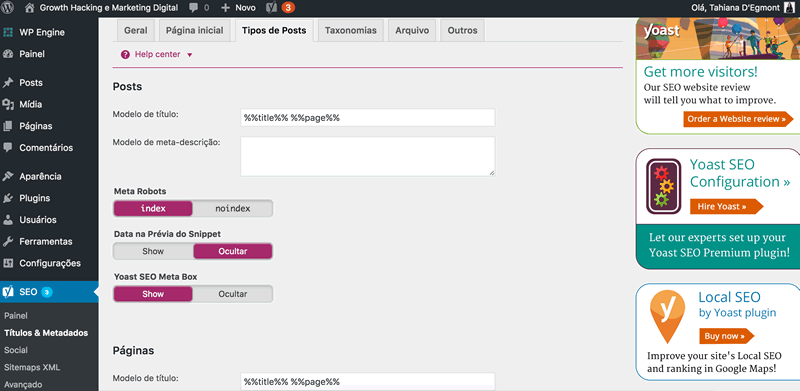This screenshot has height=391, width=800.
Task: Click the Modelo de meta-descrição textarea
Action: pyautogui.click(x=367, y=156)
